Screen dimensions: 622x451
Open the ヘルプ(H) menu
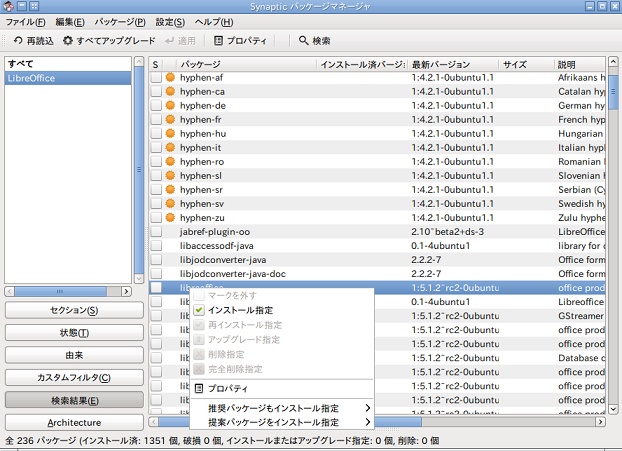pos(214,22)
